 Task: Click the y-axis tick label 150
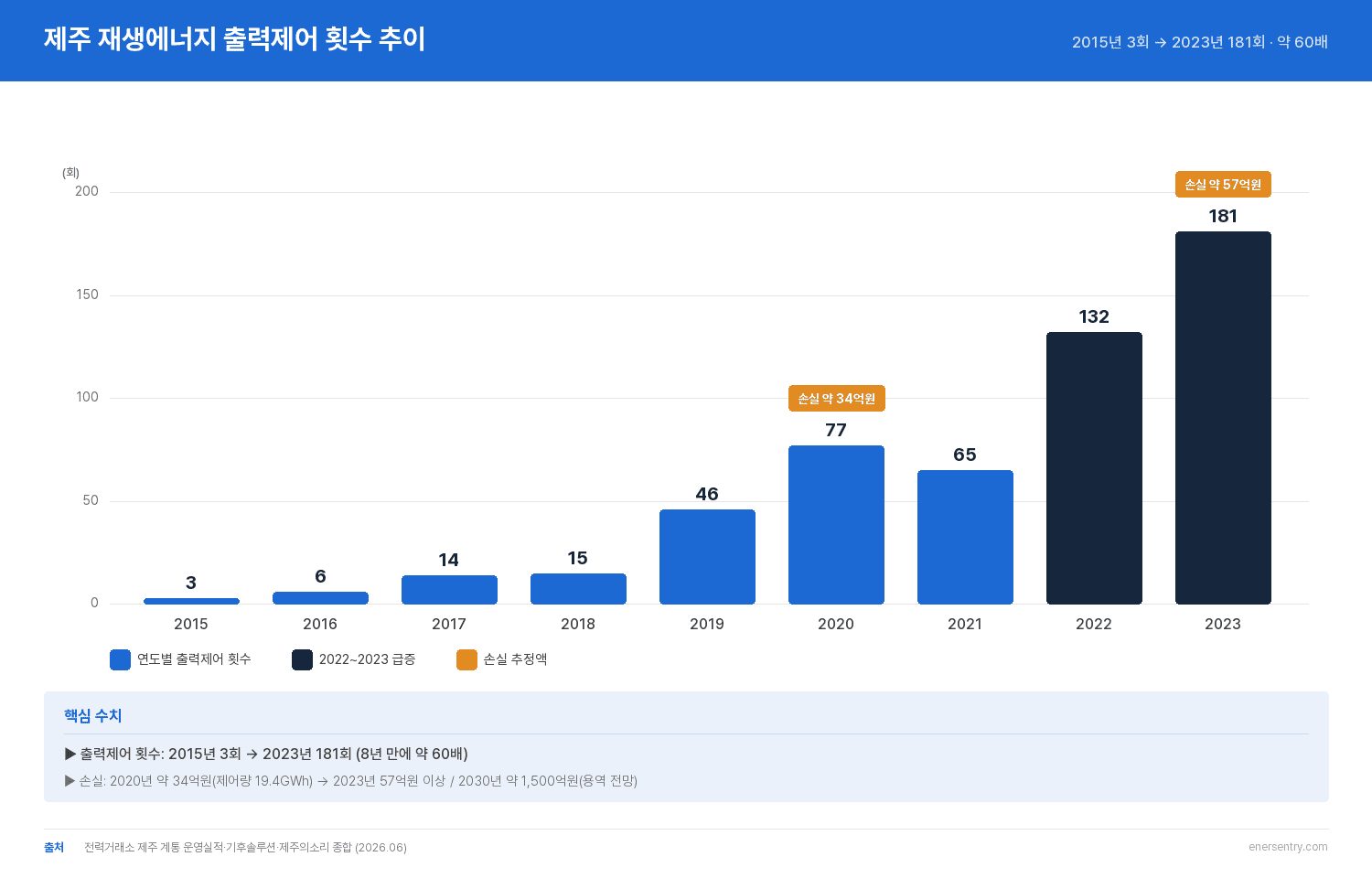coord(87,294)
